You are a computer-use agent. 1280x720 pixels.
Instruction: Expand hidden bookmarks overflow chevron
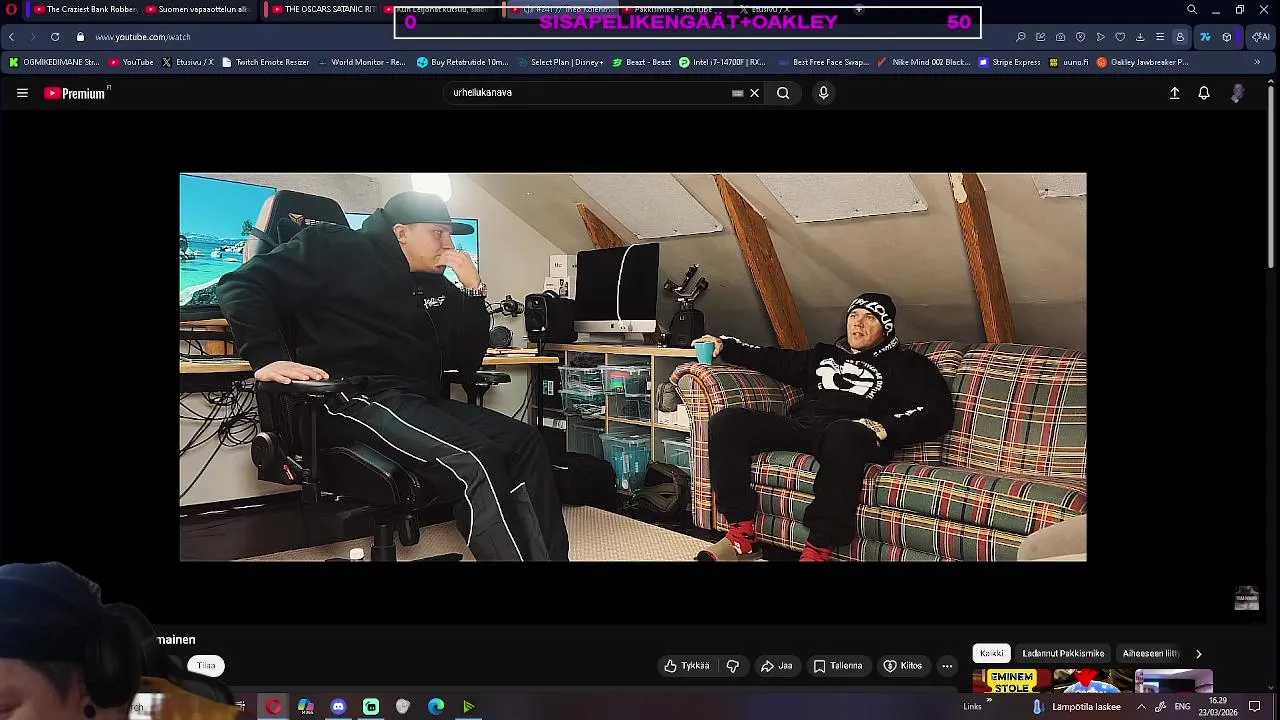[1257, 62]
